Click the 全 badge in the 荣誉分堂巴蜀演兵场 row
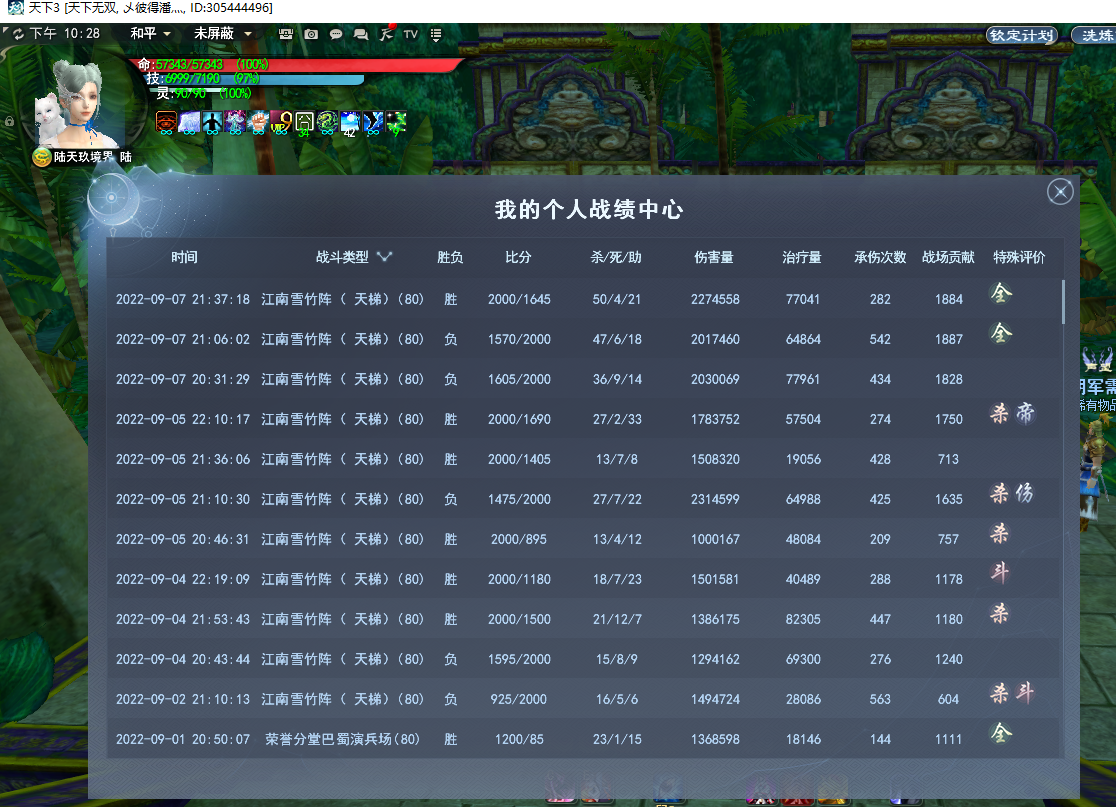Screen dimensions: 1116x807 tap(1001, 732)
